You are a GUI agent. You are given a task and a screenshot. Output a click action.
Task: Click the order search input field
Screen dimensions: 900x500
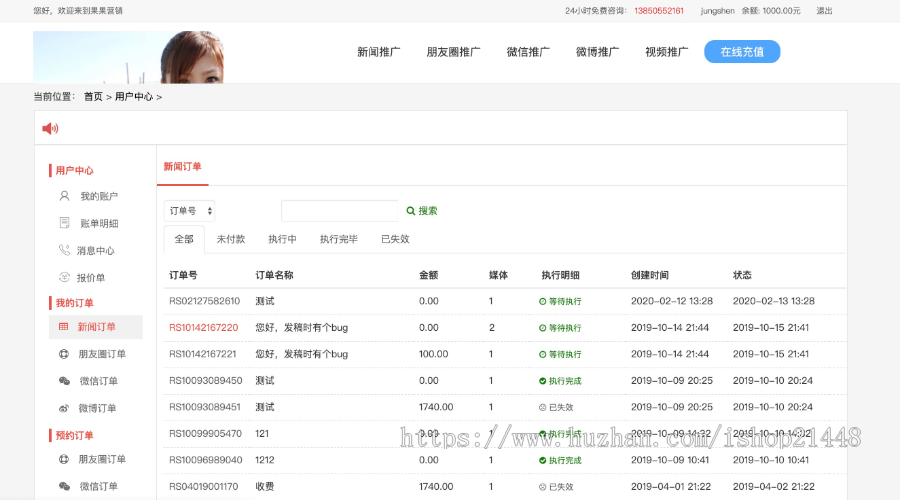coord(339,211)
